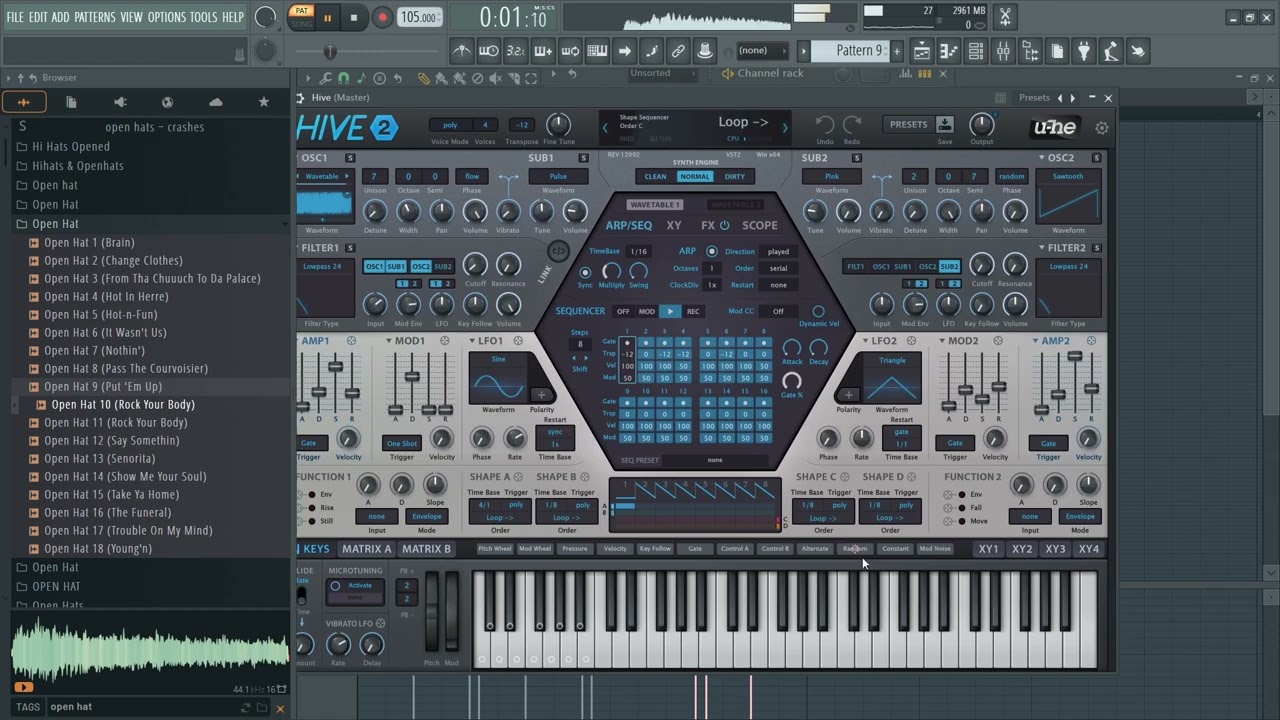The height and width of the screenshot is (720, 1280).
Task: Toggle the loop recording icon
Action: click(570, 51)
